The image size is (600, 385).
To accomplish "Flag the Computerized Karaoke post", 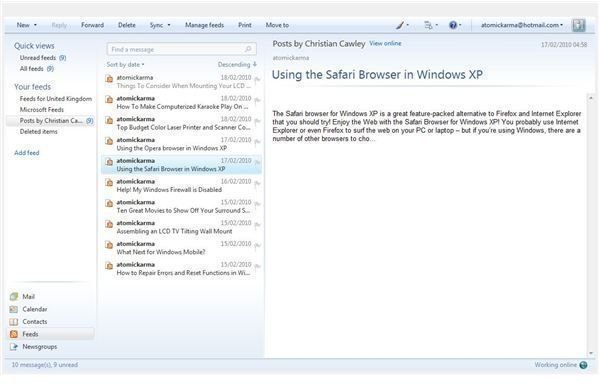I will [257, 100].
